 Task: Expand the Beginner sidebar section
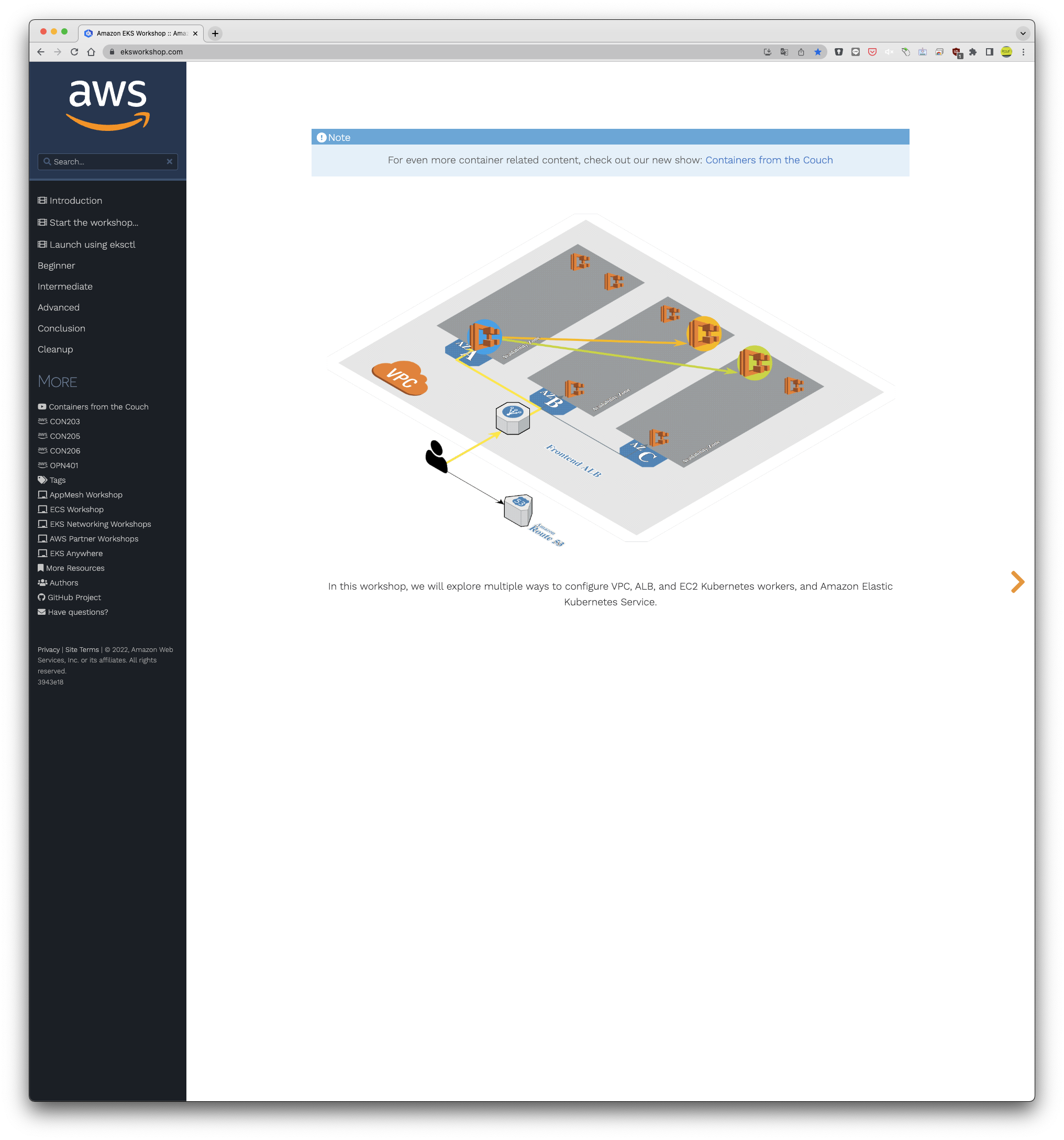pos(56,265)
